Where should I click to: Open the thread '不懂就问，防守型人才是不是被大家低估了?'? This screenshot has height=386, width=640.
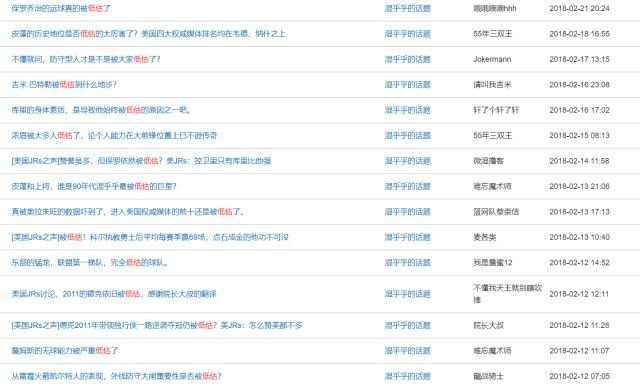[x=86, y=59]
